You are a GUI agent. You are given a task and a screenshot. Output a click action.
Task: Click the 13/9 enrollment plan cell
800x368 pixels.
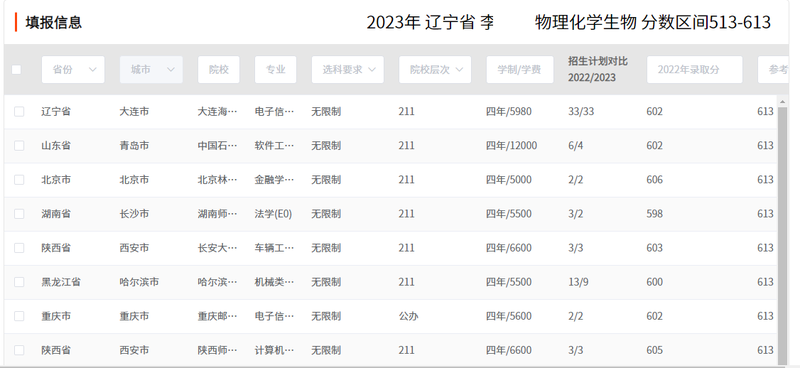click(579, 282)
